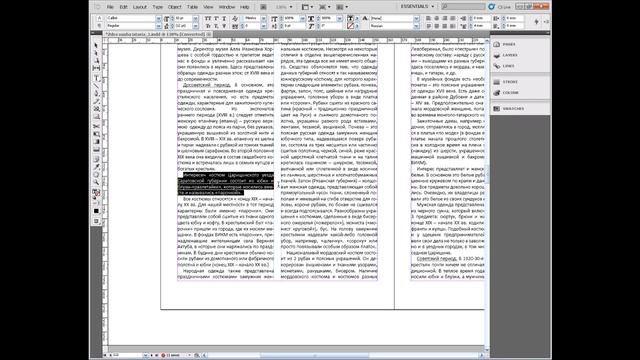Select the Rectangle tool

point(96,117)
